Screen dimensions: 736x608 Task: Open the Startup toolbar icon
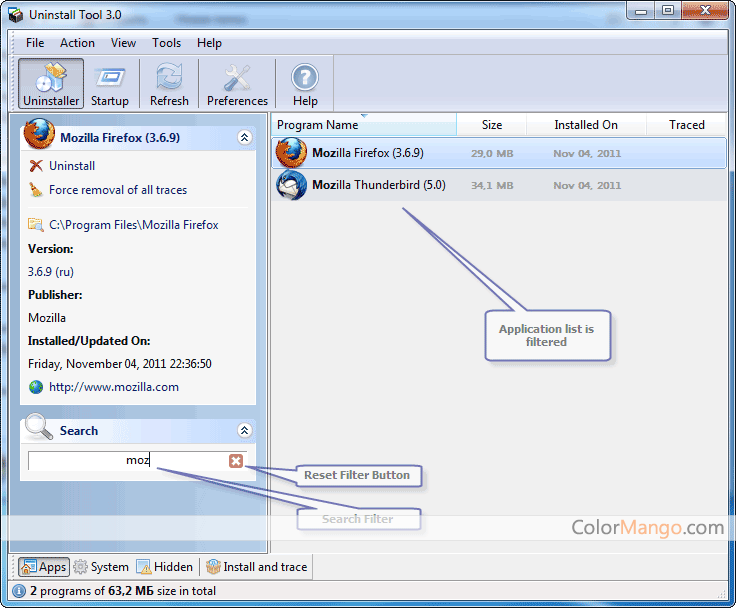click(110, 84)
